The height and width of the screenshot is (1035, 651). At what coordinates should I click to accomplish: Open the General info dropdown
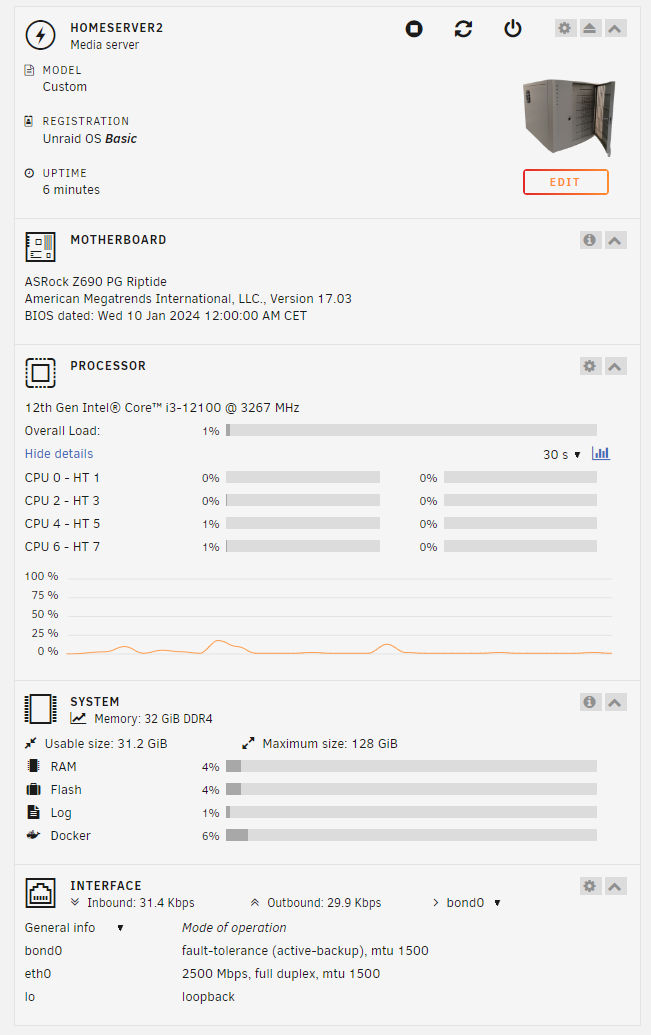point(74,928)
